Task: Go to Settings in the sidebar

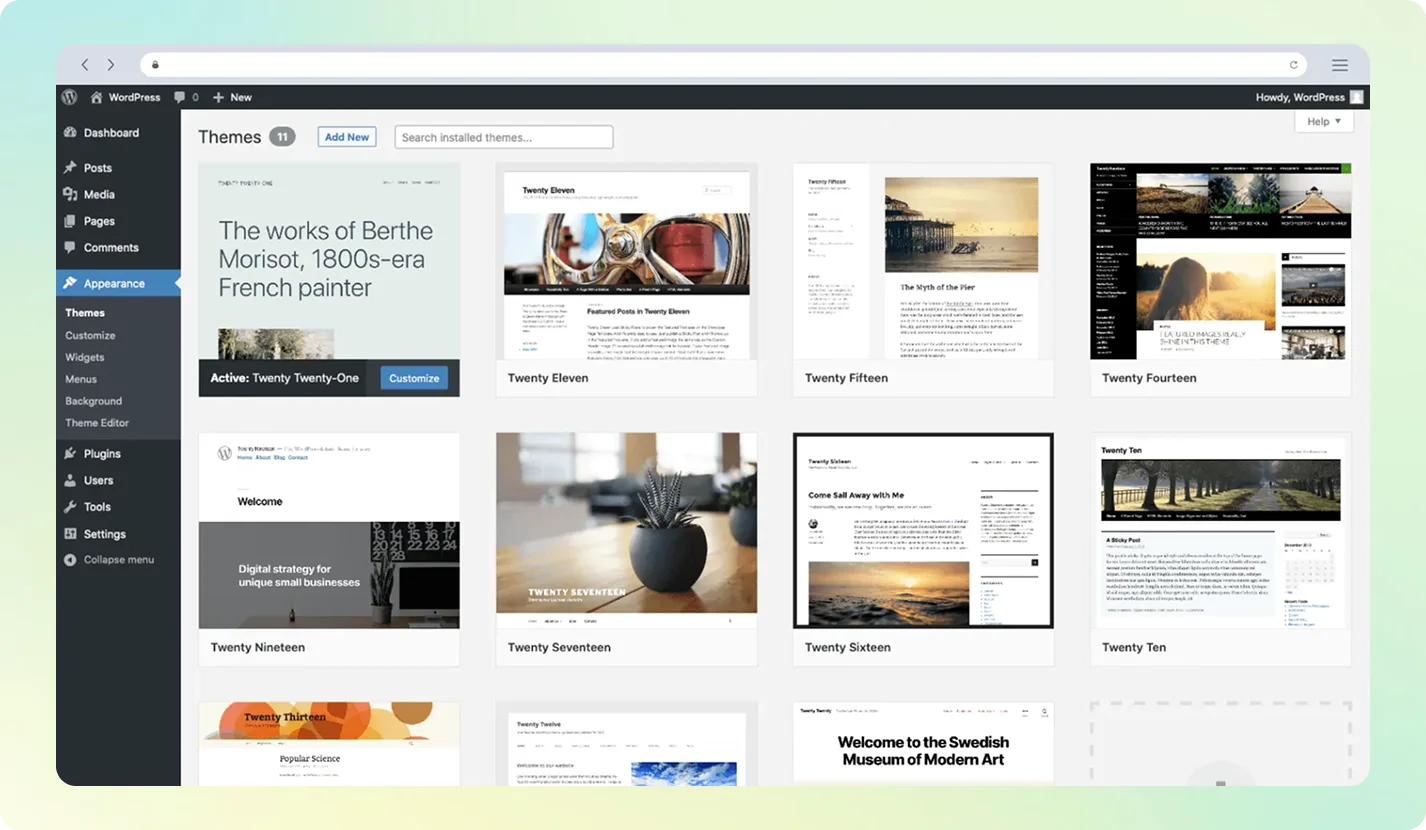Action: coord(104,534)
